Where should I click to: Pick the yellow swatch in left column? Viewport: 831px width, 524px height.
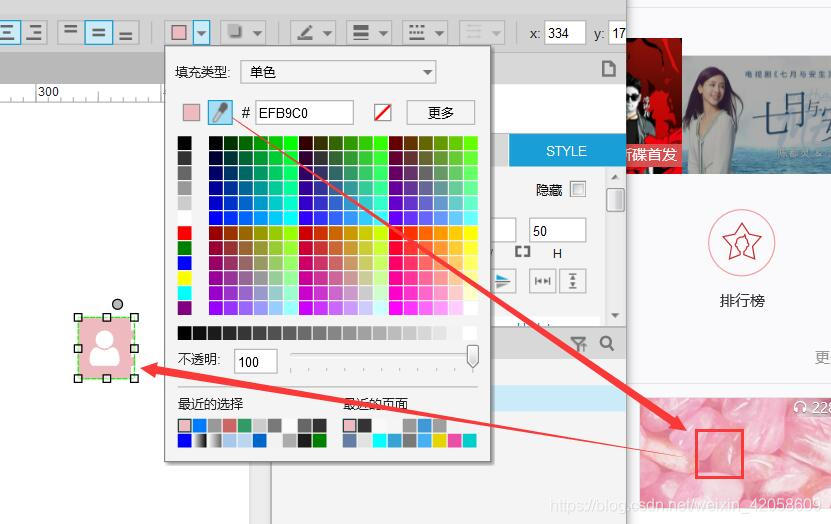184,278
